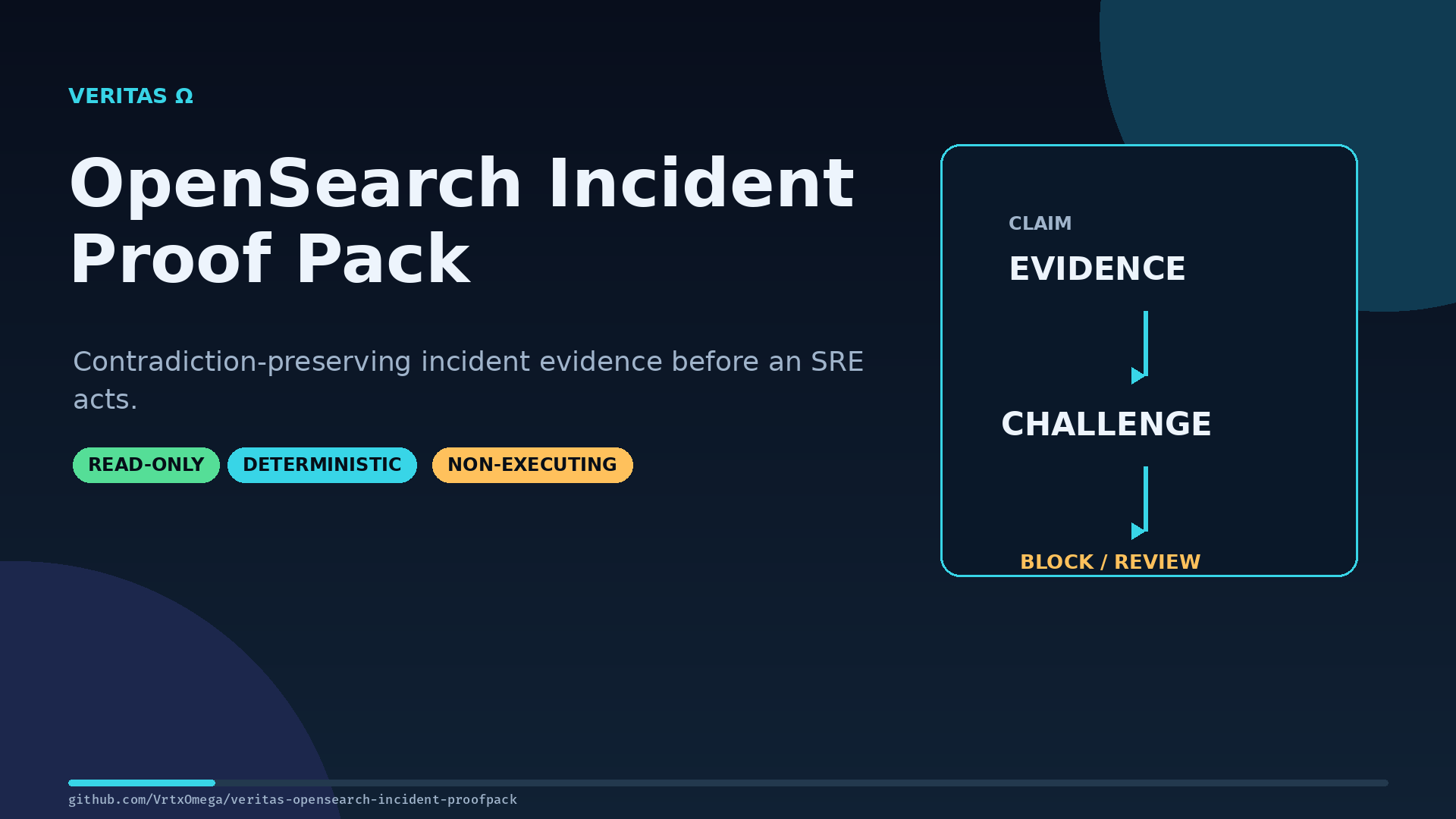1456x819 pixels.
Task: Click the BLOCK / REVIEW outcome label
Action: tap(1110, 562)
